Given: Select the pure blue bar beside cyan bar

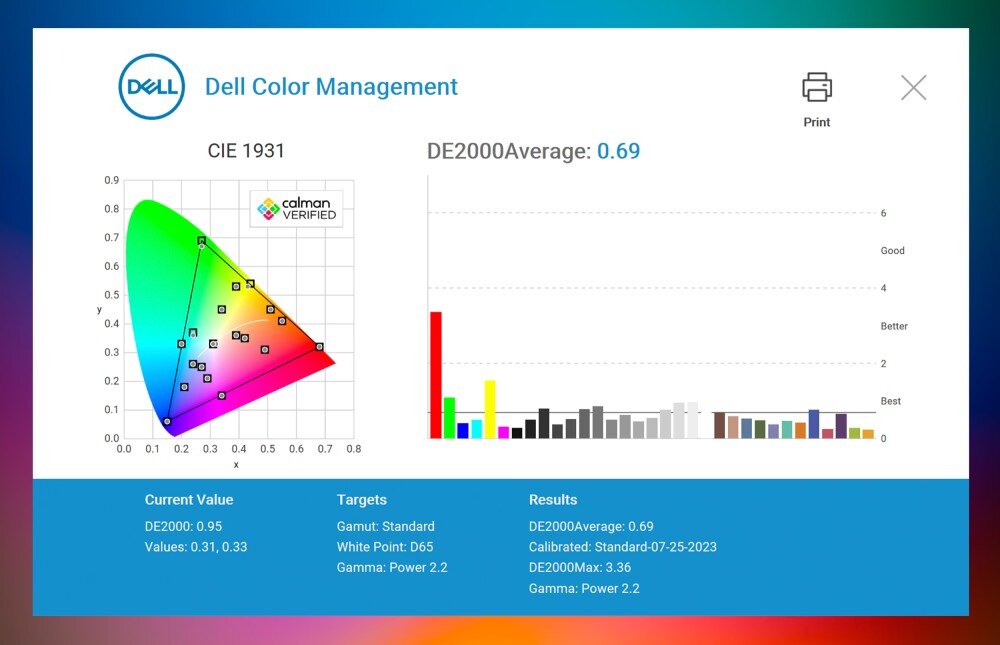Looking at the screenshot, I should pos(463,431).
